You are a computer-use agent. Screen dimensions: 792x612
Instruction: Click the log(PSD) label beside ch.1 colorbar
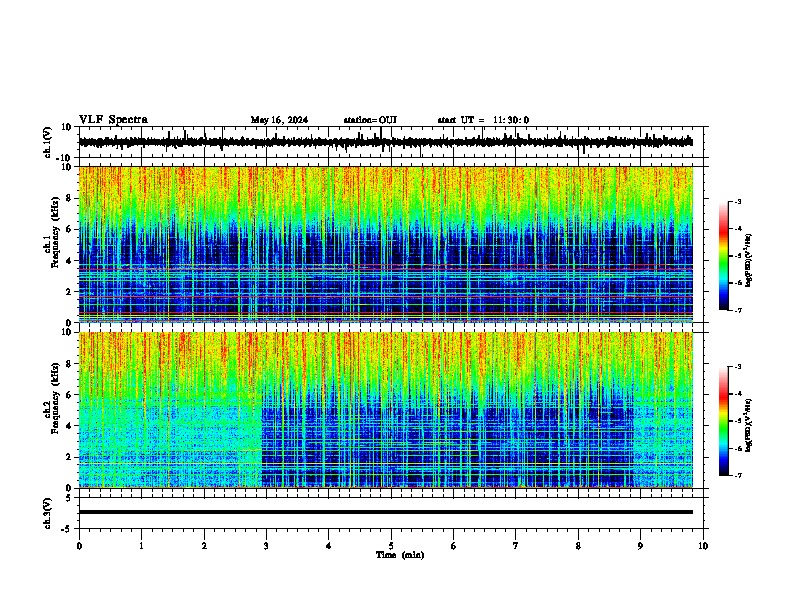click(749, 261)
